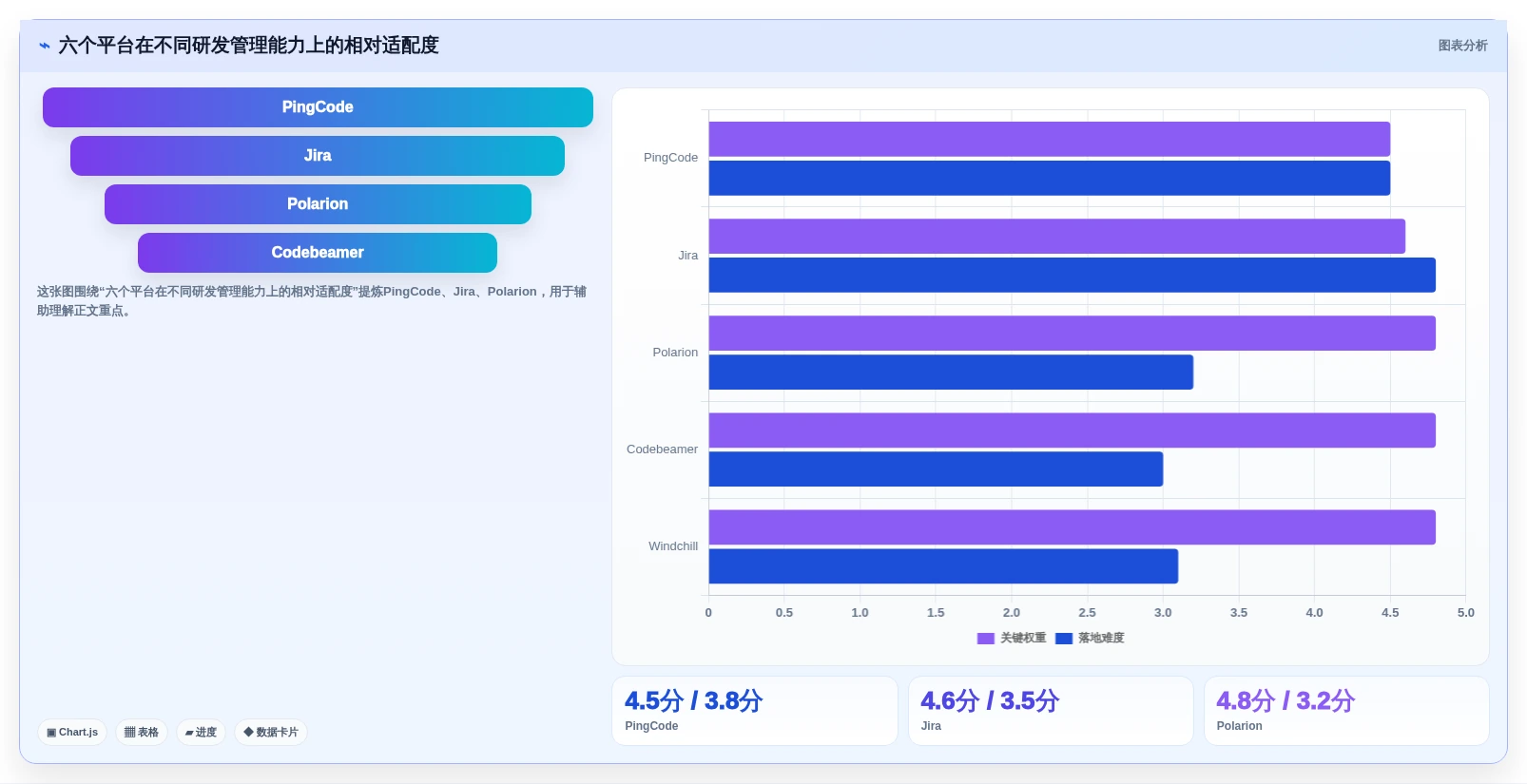Click Jira's blue 落地难度 bar
Image resolution: width=1527 pixels, height=784 pixels.
coord(1073,275)
